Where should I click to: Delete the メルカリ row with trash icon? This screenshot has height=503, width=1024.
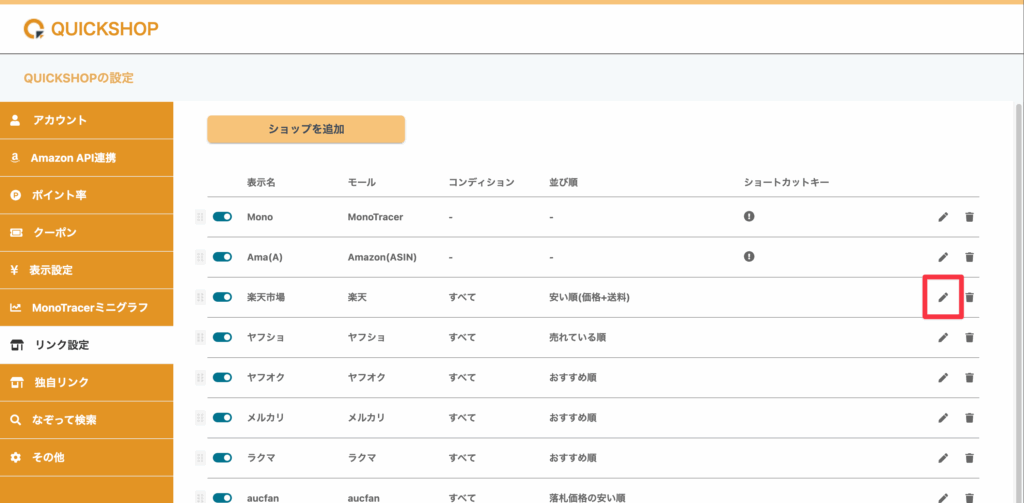(x=970, y=417)
